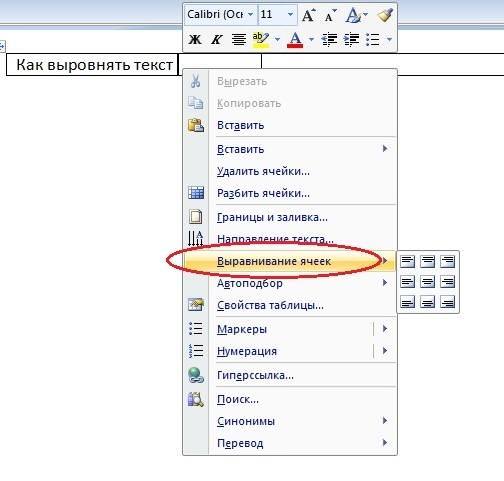
Task: Click the Grow Font icon
Action: point(308,15)
